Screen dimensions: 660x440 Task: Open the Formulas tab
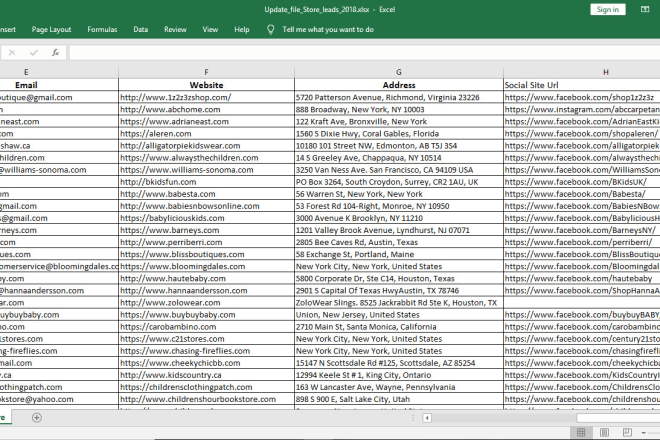[x=102, y=29]
